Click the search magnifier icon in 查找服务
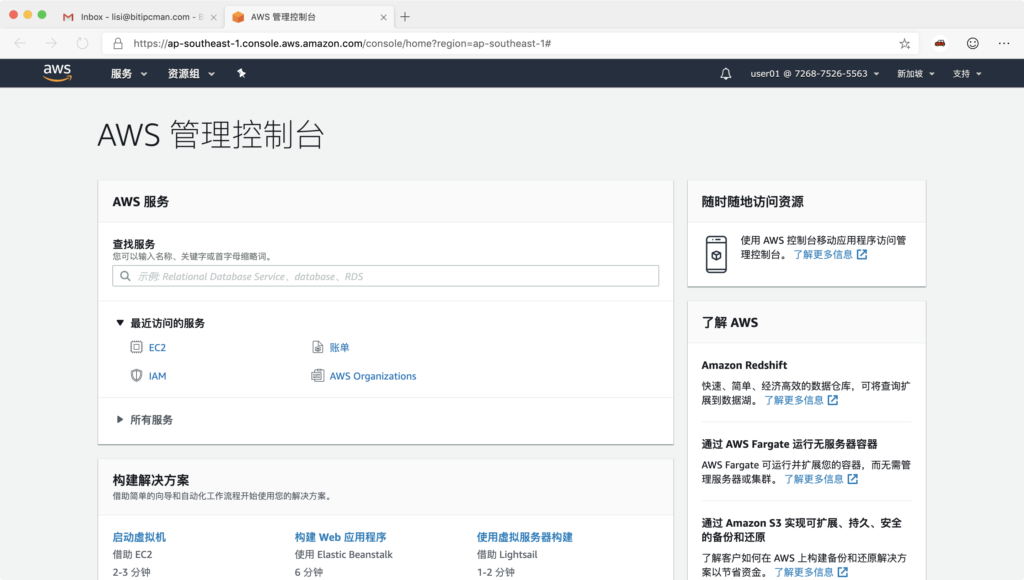This screenshot has height=580, width=1024. (x=125, y=276)
